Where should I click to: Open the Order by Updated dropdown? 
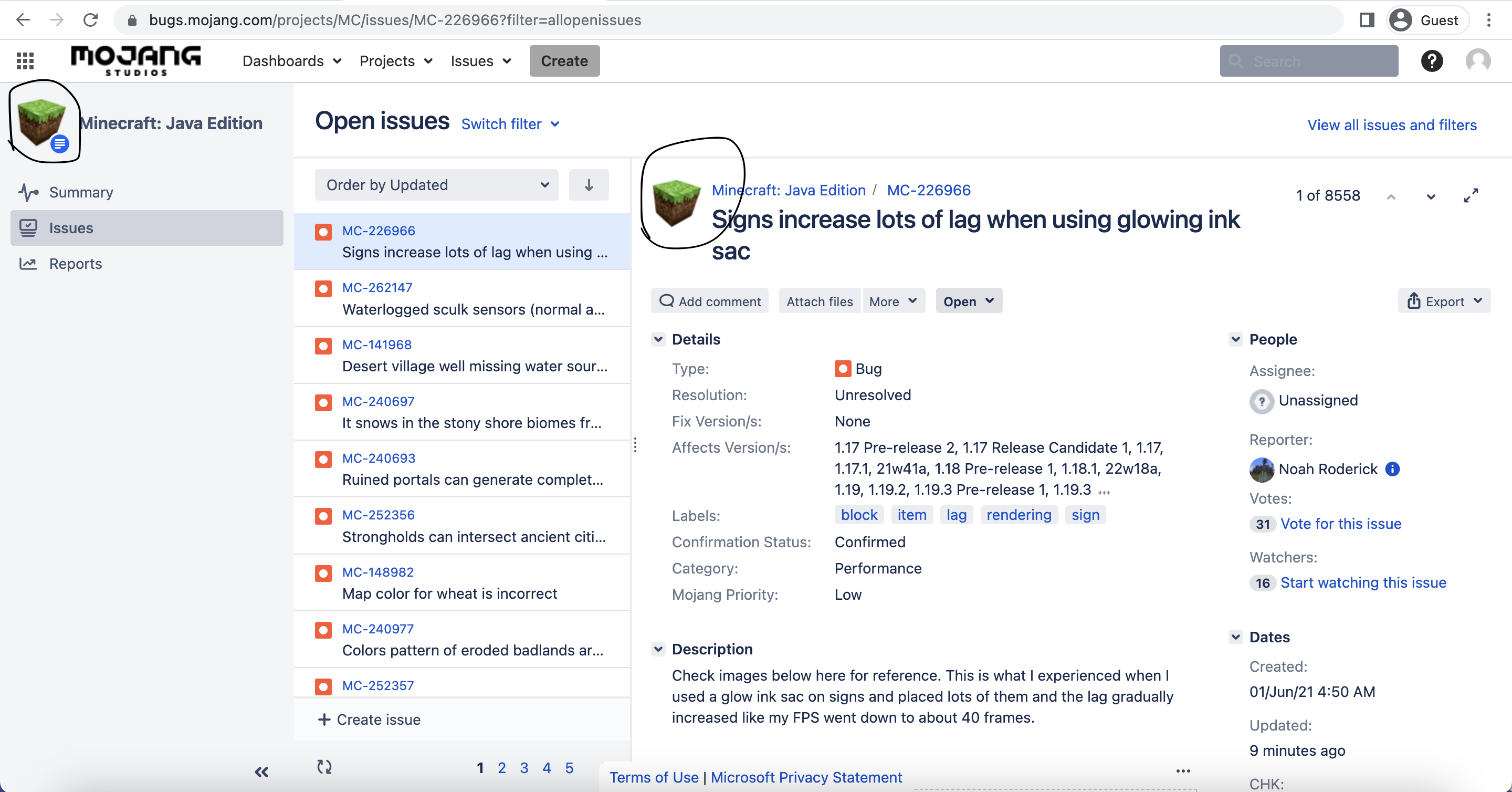point(436,185)
